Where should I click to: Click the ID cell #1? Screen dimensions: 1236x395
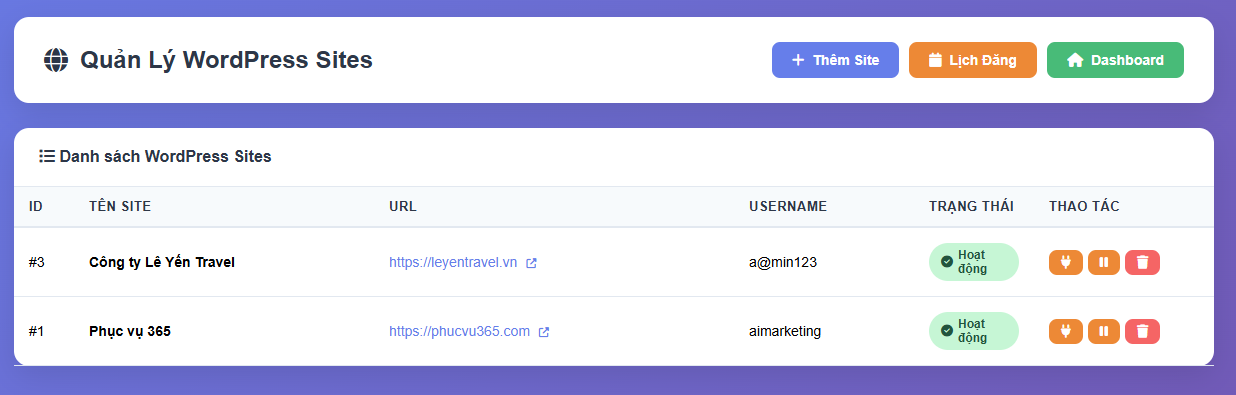(x=37, y=331)
